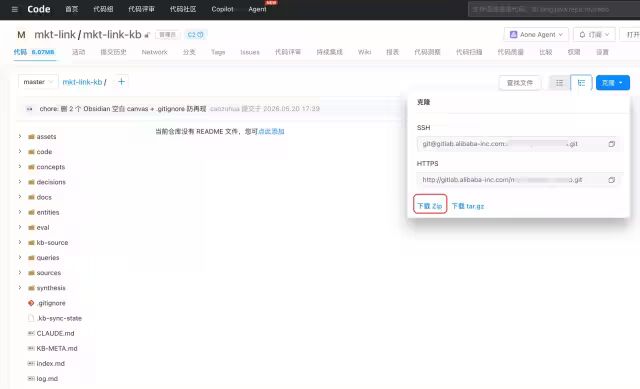Open the log.md file
The image size is (640, 389).
47,378
